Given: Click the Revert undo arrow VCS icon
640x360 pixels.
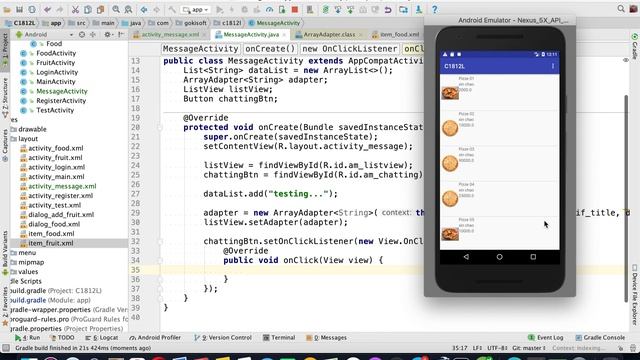Looking at the screenshot, I should coord(388,9).
